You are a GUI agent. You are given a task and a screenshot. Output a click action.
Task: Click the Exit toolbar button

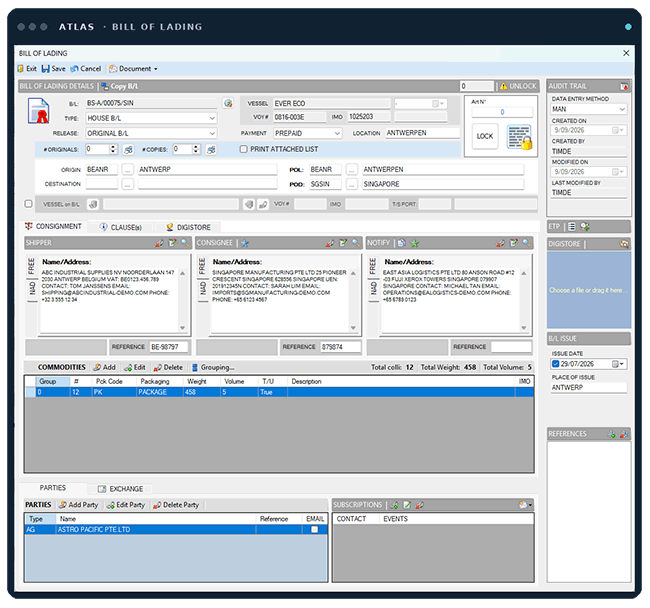click(x=27, y=69)
